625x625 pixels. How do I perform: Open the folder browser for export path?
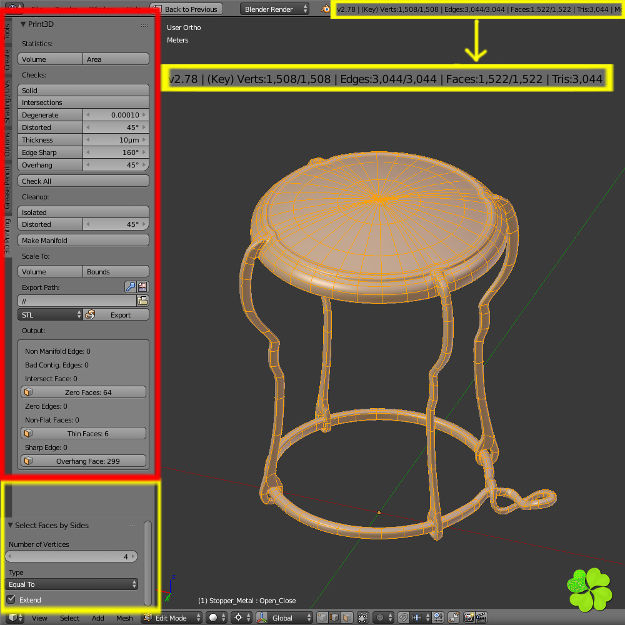[x=143, y=300]
